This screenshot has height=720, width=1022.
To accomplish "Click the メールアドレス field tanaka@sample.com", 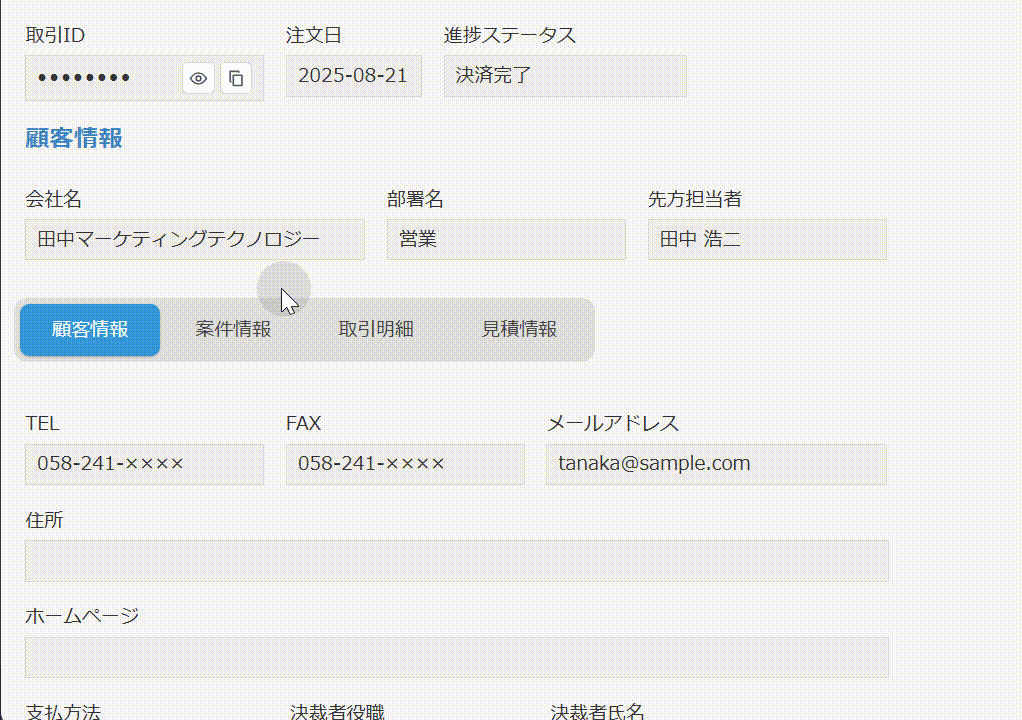I will (716, 464).
